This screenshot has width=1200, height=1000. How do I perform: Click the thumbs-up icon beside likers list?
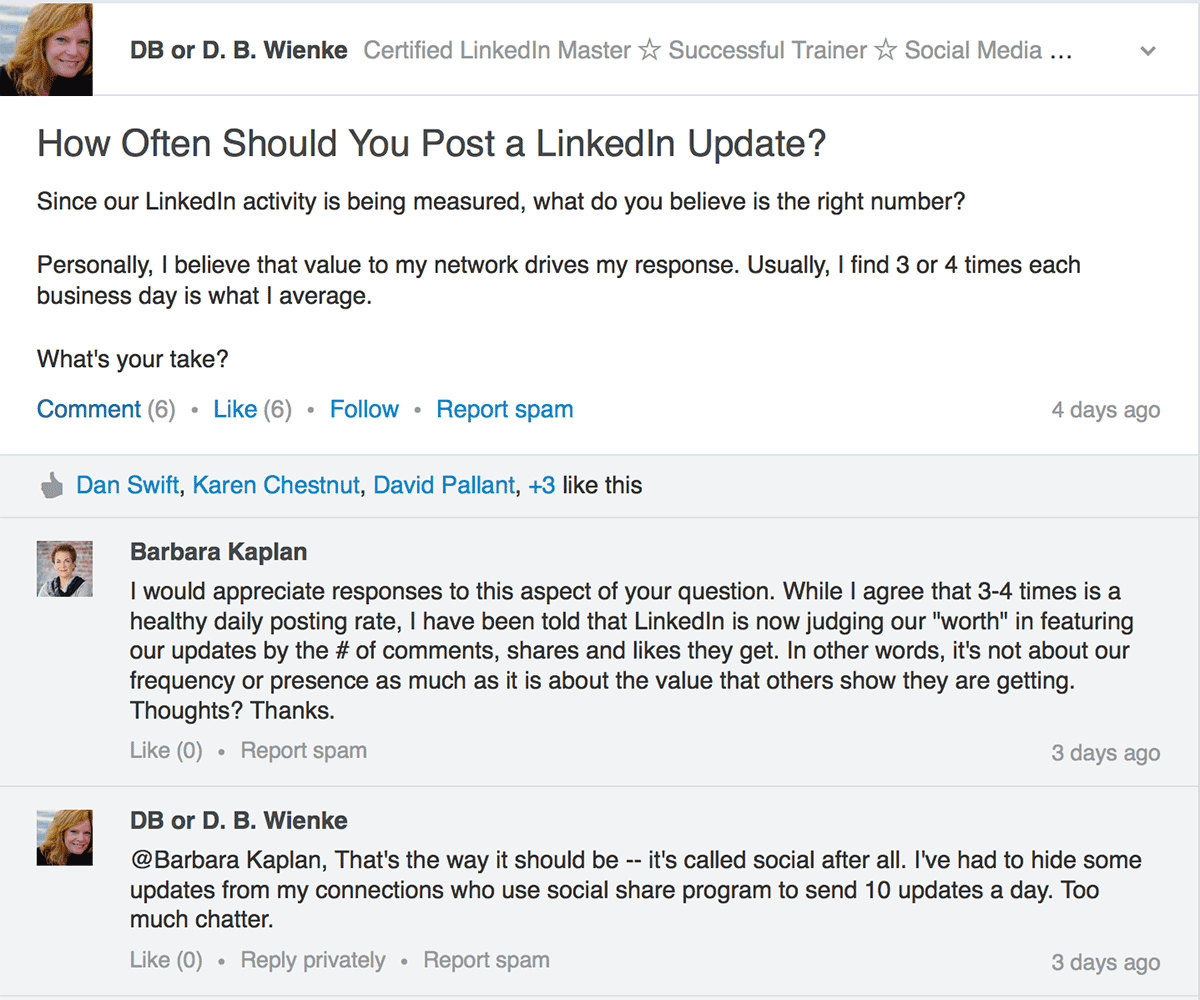(x=50, y=487)
